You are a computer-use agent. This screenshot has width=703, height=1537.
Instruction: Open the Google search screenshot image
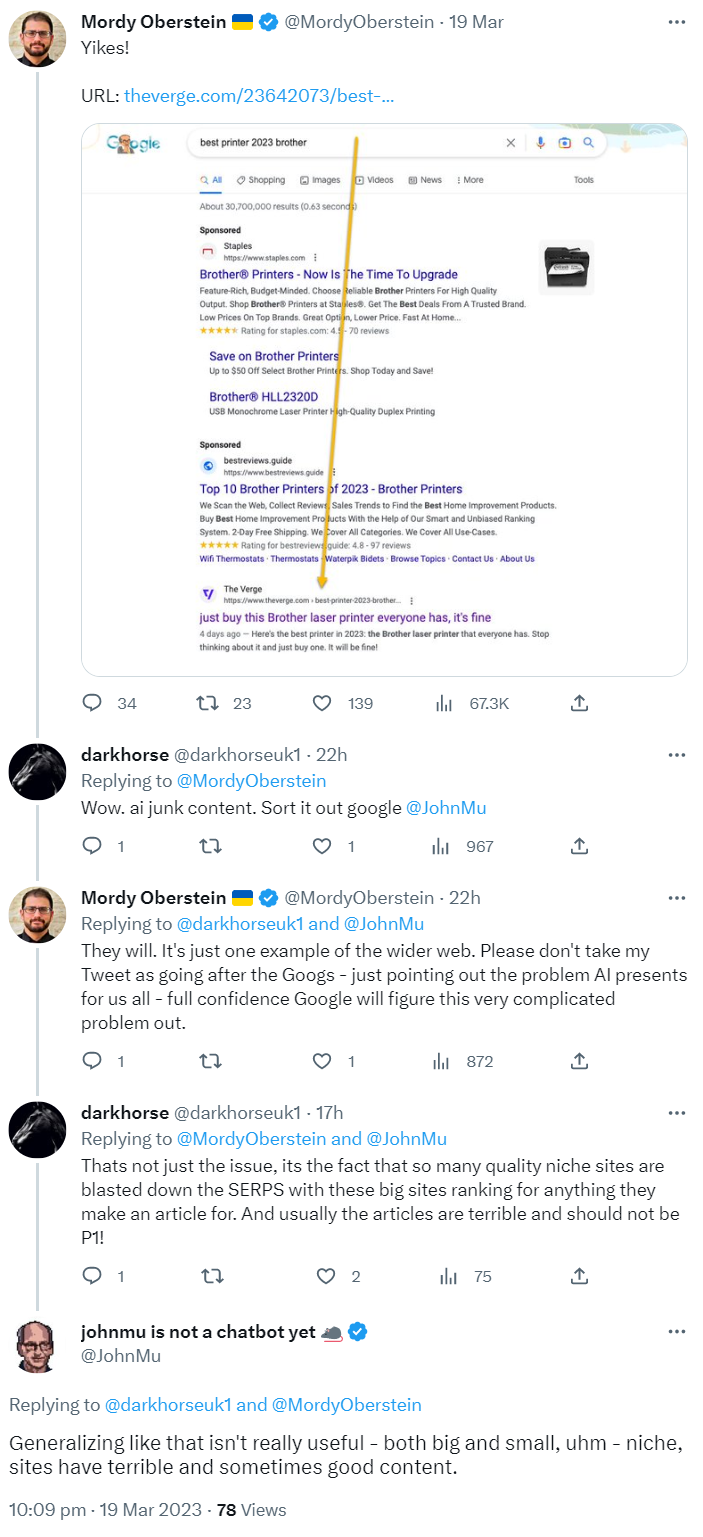[384, 400]
